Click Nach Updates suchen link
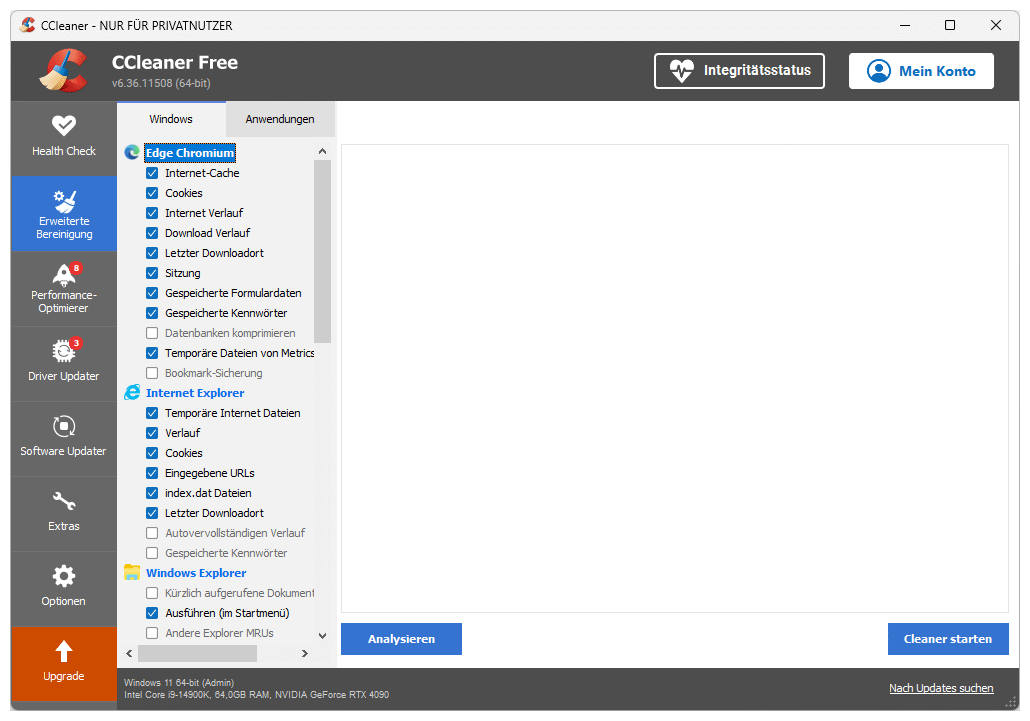The height and width of the screenshot is (721, 1030). pyautogui.click(x=941, y=688)
